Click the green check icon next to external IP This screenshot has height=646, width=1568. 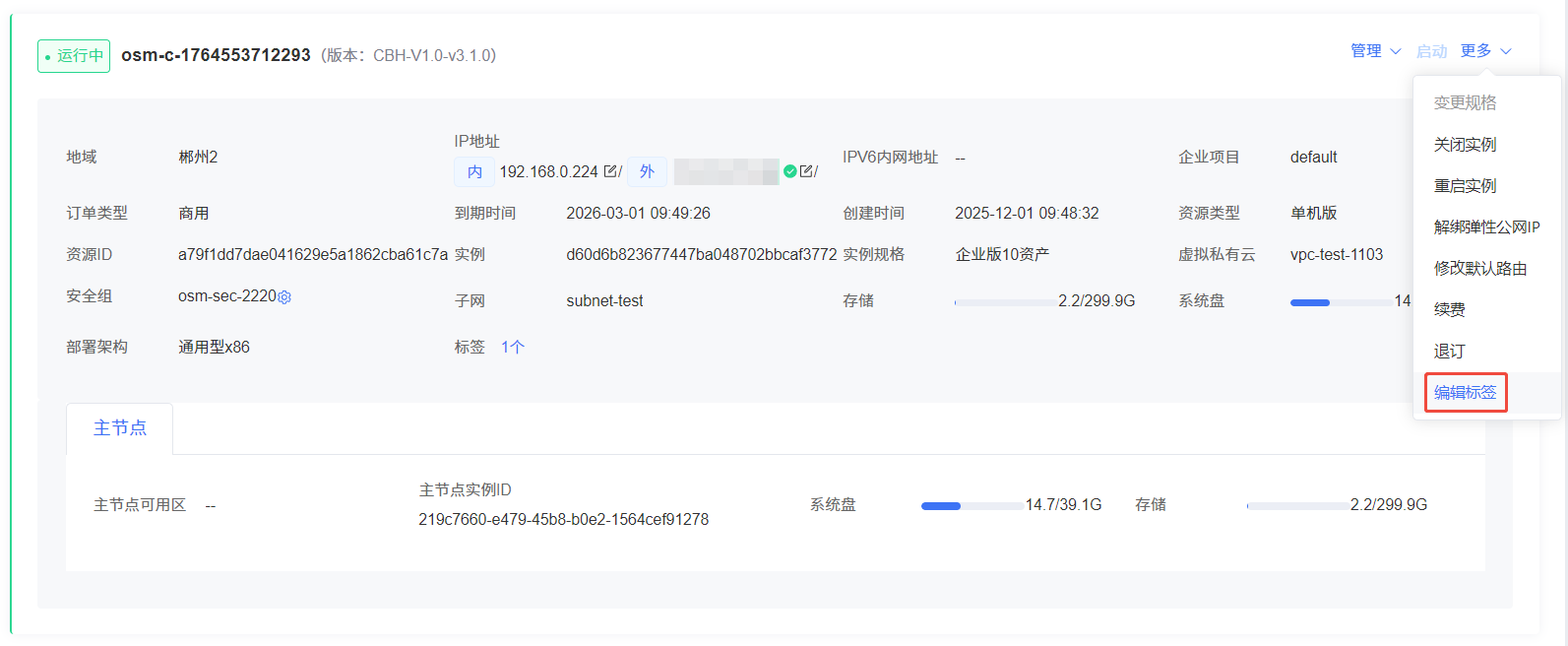click(x=789, y=171)
